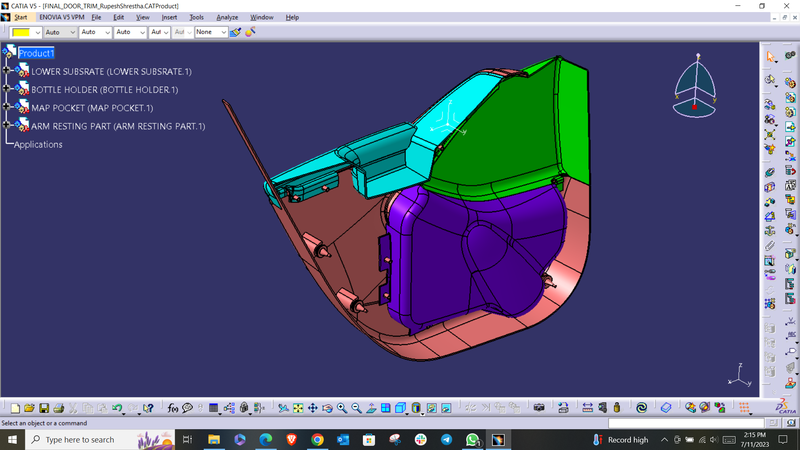Image resolution: width=800 pixels, height=450 pixels.
Task: Expand LOWER SUBSRATE tree node
Action: [x=7, y=70]
